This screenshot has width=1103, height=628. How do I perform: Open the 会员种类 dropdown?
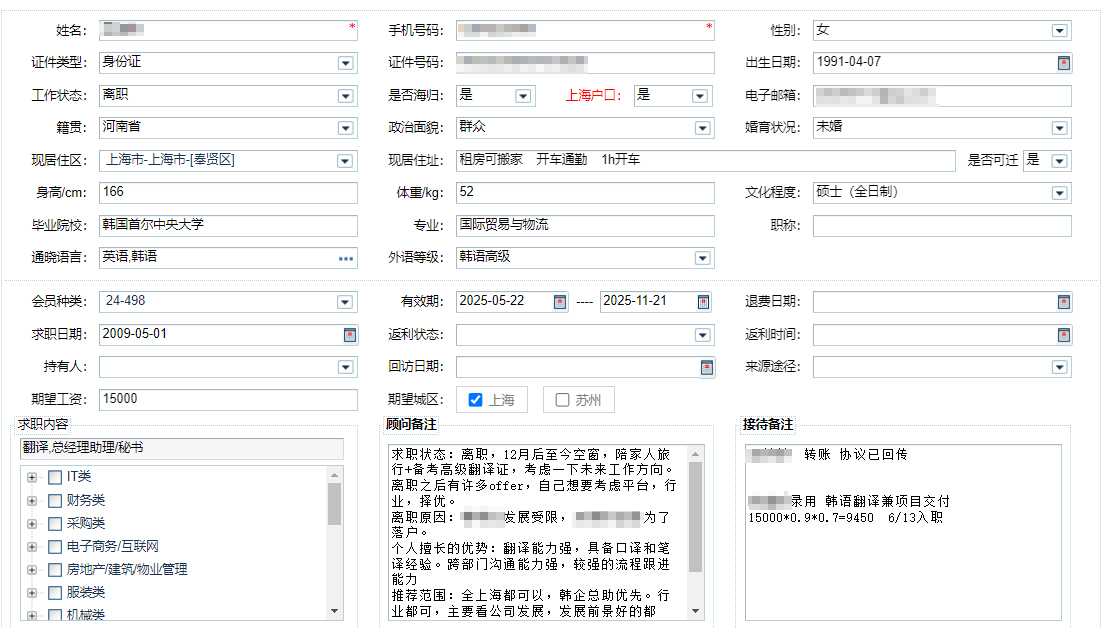pyautogui.click(x=345, y=302)
